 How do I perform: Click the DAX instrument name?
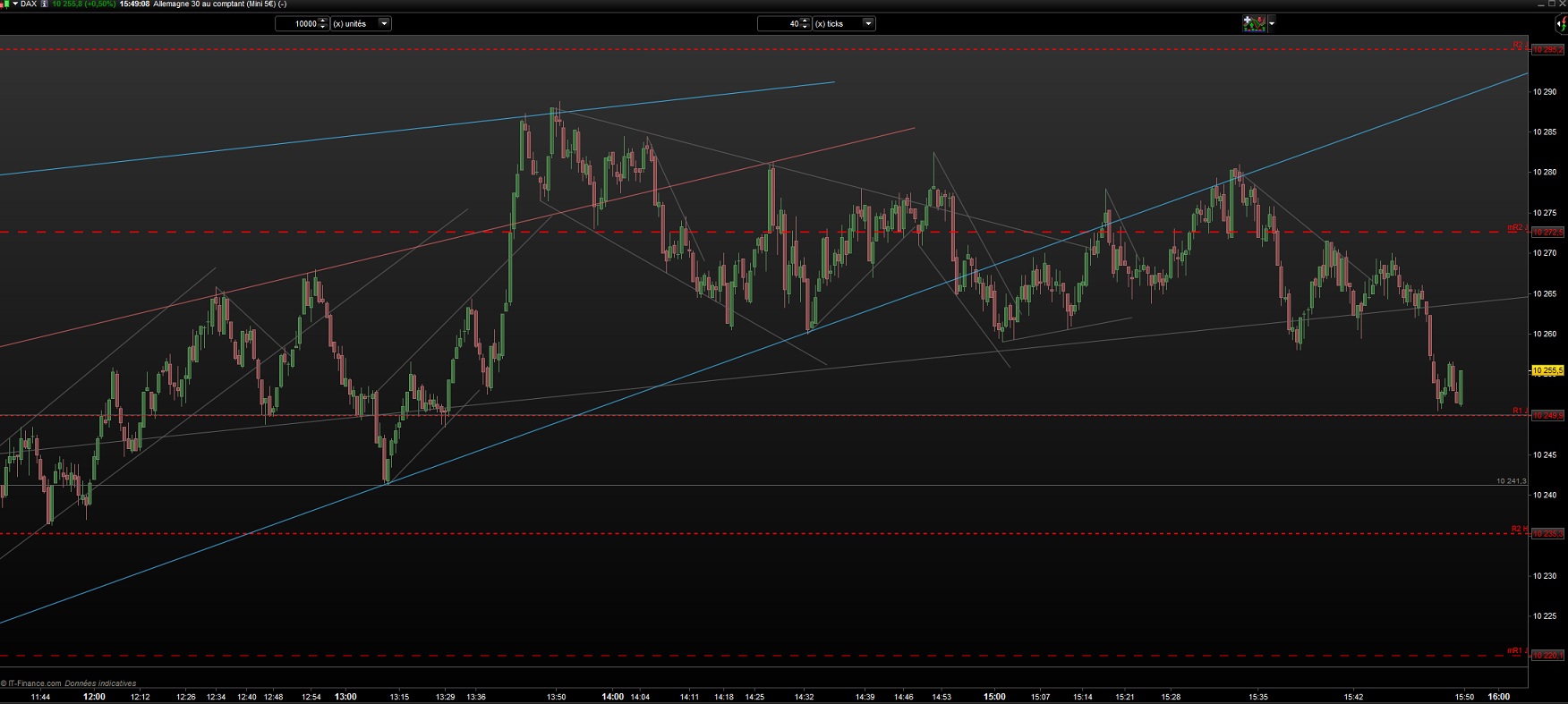(x=29, y=4)
